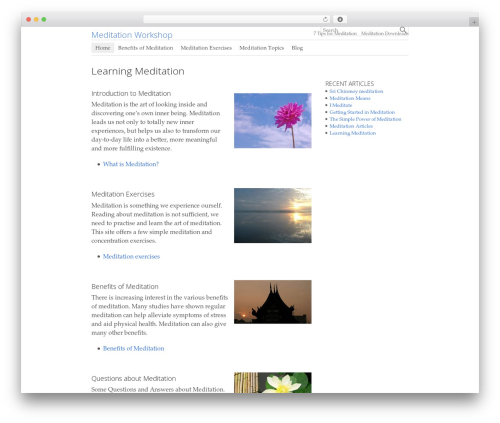This screenshot has width=500, height=423.
Task: Click the 'Benefits of Meditation' section heading
Action: tap(125, 287)
